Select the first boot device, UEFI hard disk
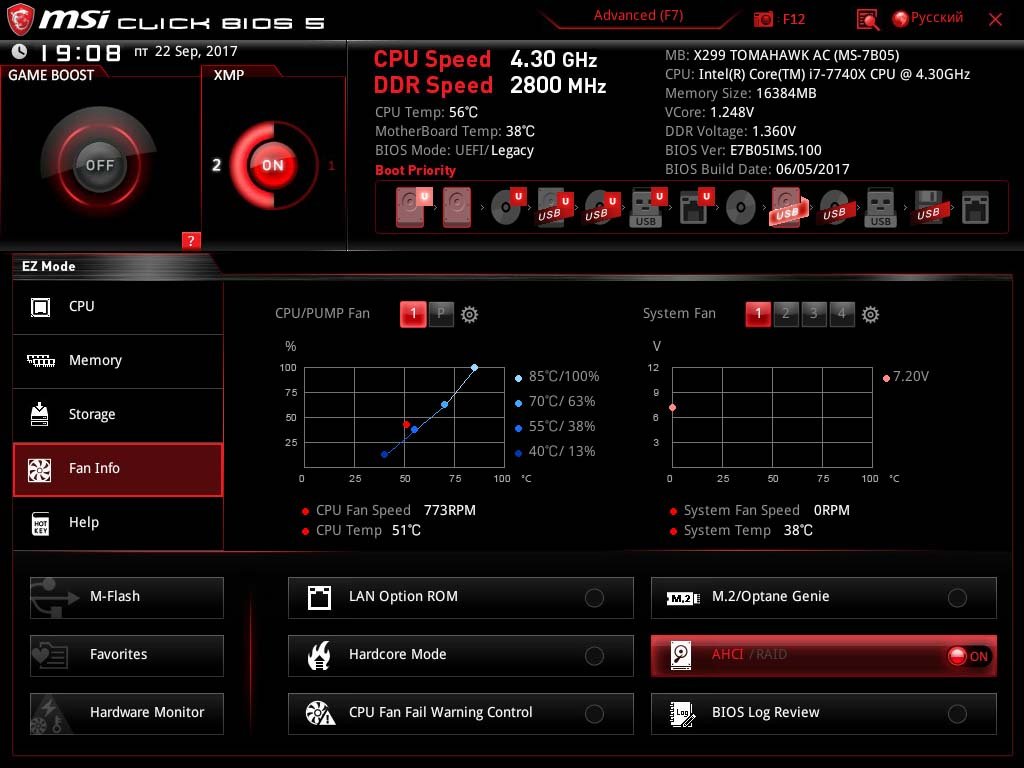The height and width of the screenshot is (768, 1024). point(413,207)
